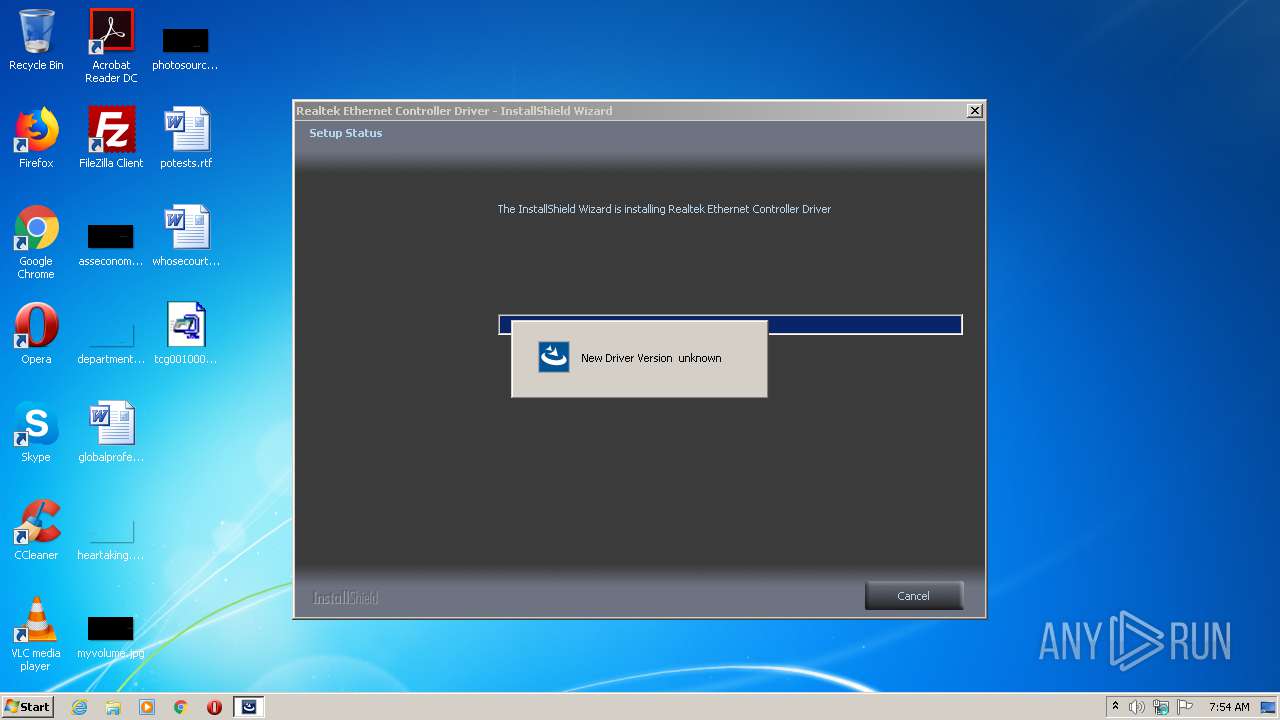
Task: Open the network tray icon
Action: (1161, 707)
